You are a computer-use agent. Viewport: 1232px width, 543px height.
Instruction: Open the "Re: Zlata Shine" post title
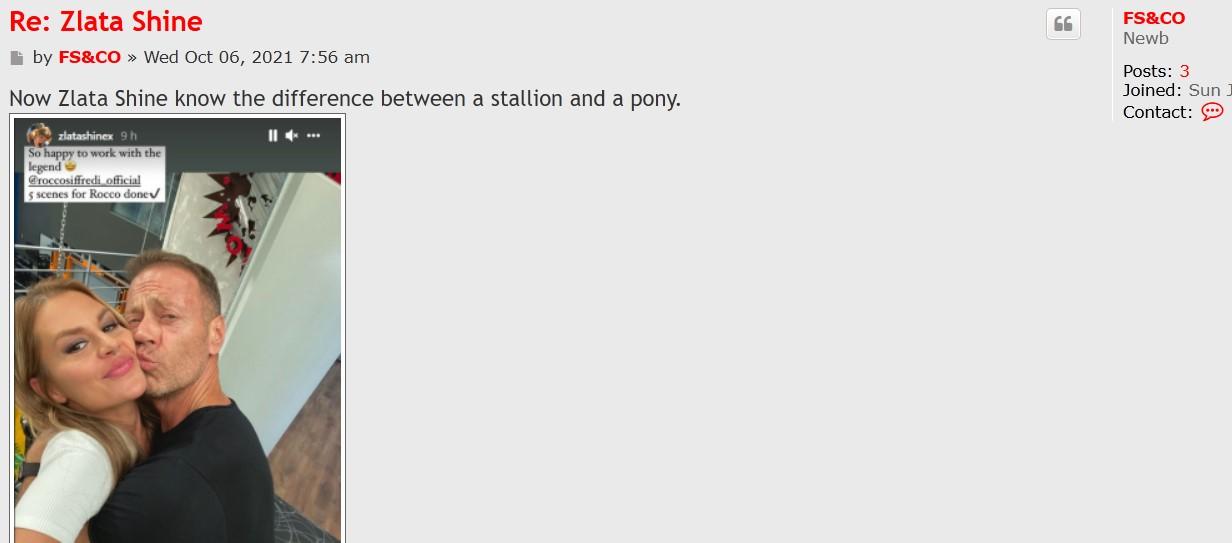click(x=106, y=21)
